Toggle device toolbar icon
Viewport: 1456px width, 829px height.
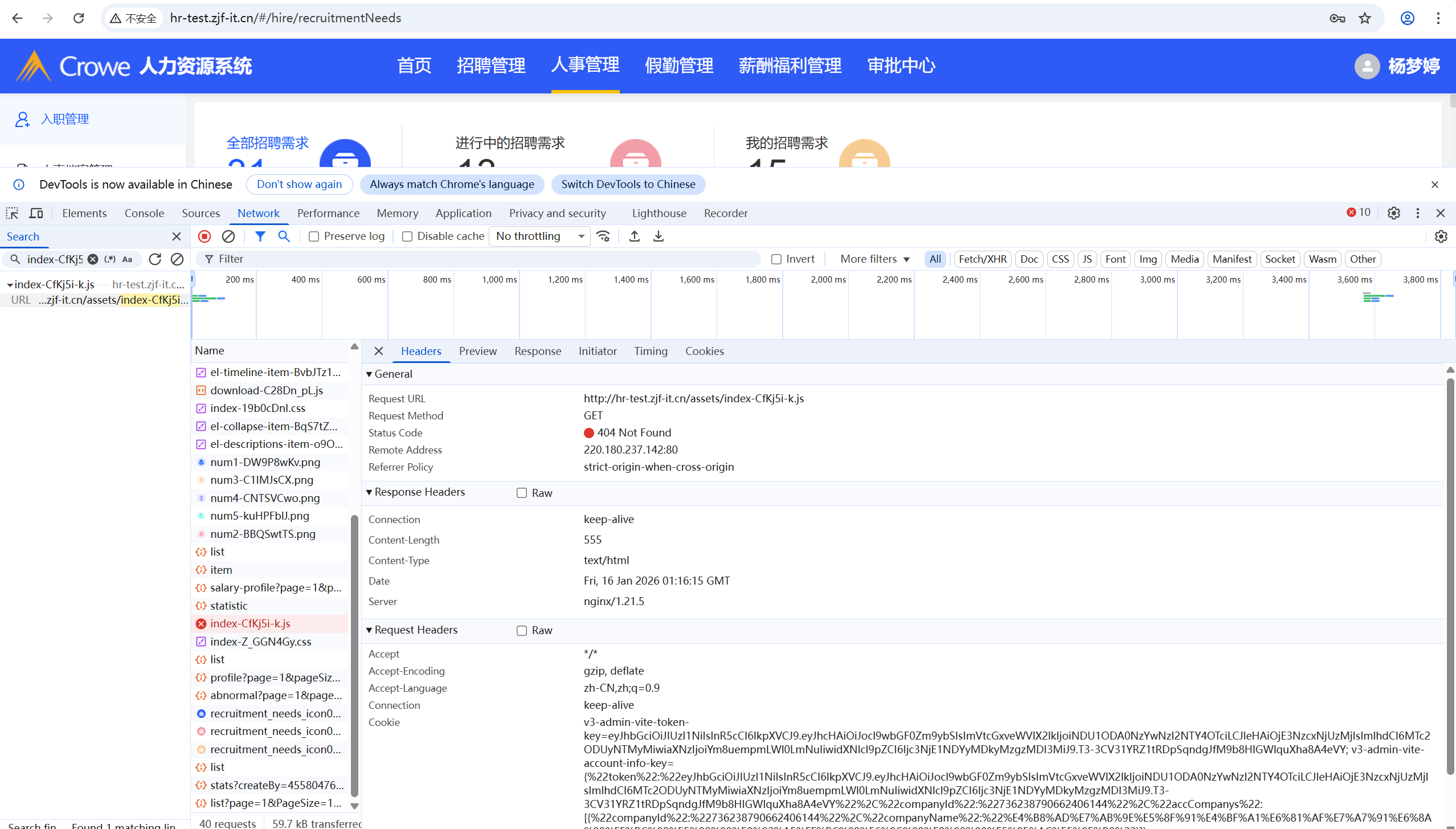36,213
